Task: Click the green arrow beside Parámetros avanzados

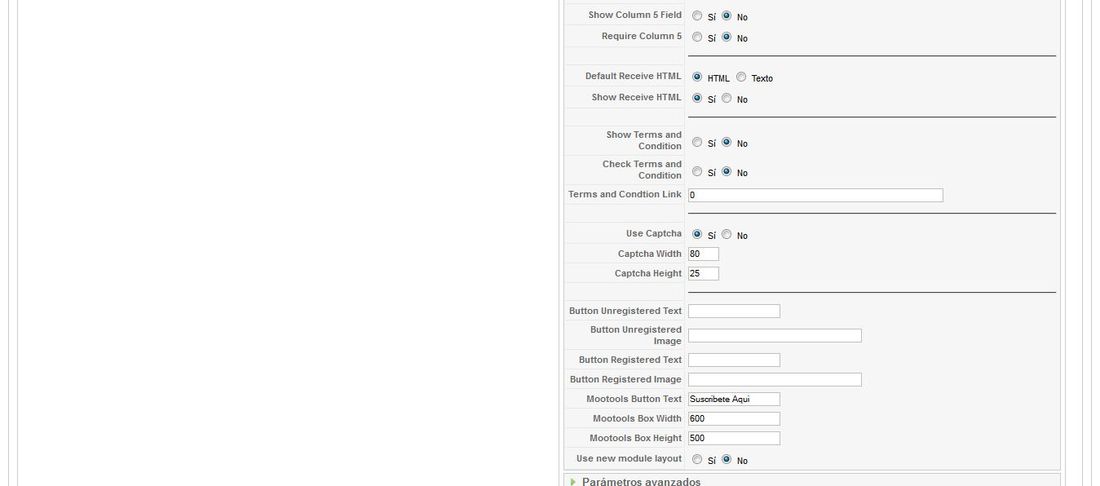Action: pos(573,482)
